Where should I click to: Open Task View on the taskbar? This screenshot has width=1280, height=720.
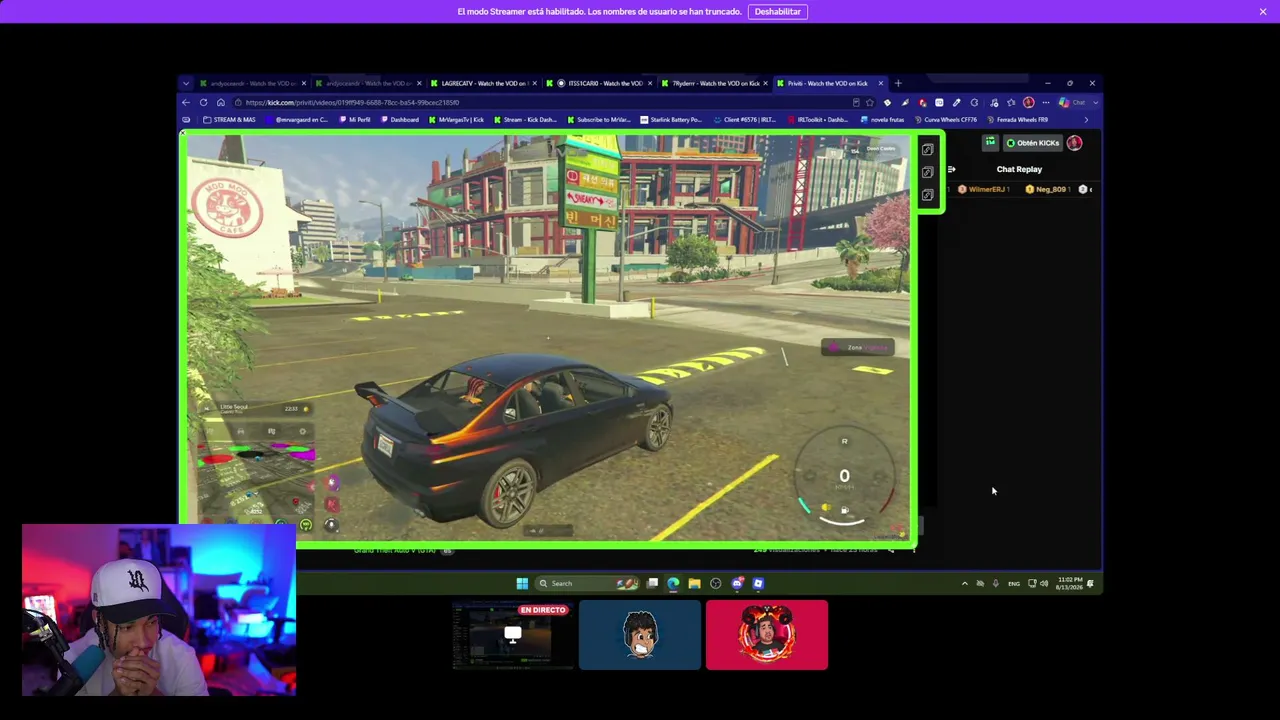tap(652, 583)
